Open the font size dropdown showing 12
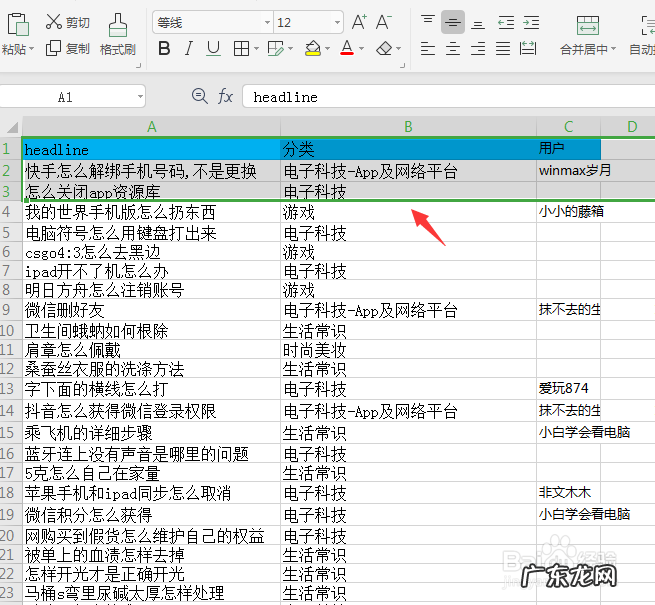 pyautogui.click(x=337, y=22)
